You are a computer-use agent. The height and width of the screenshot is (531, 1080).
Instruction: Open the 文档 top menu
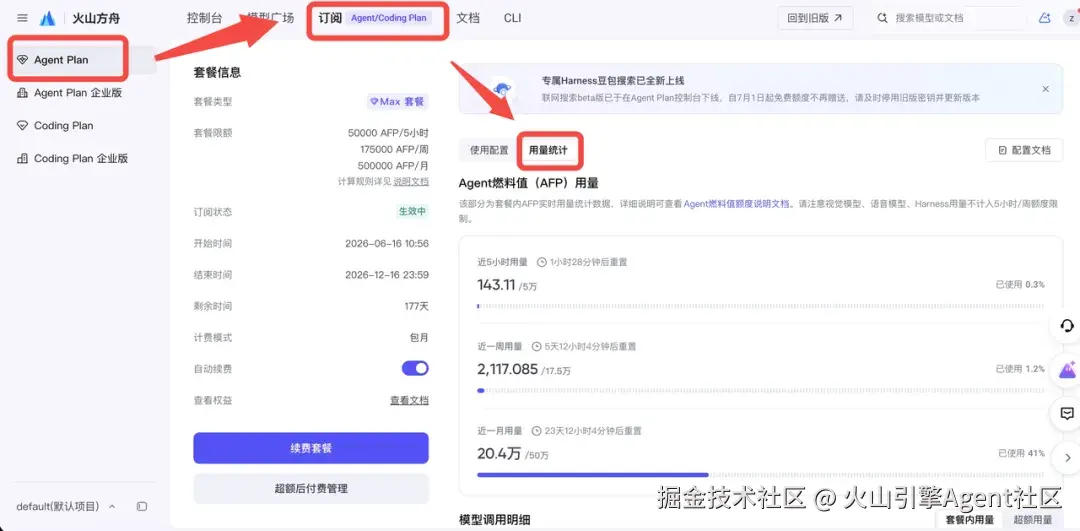coord(468,18)
